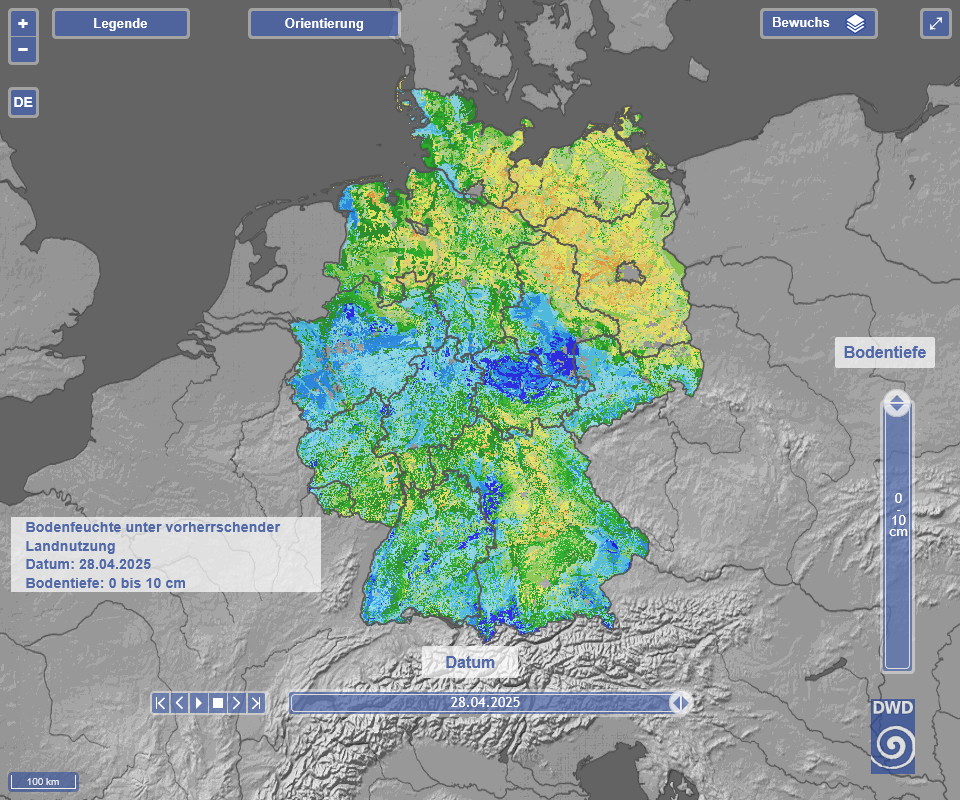Screen dimensions: 960x800
Task: Click the Bodentiefe label
Action: 885,352
